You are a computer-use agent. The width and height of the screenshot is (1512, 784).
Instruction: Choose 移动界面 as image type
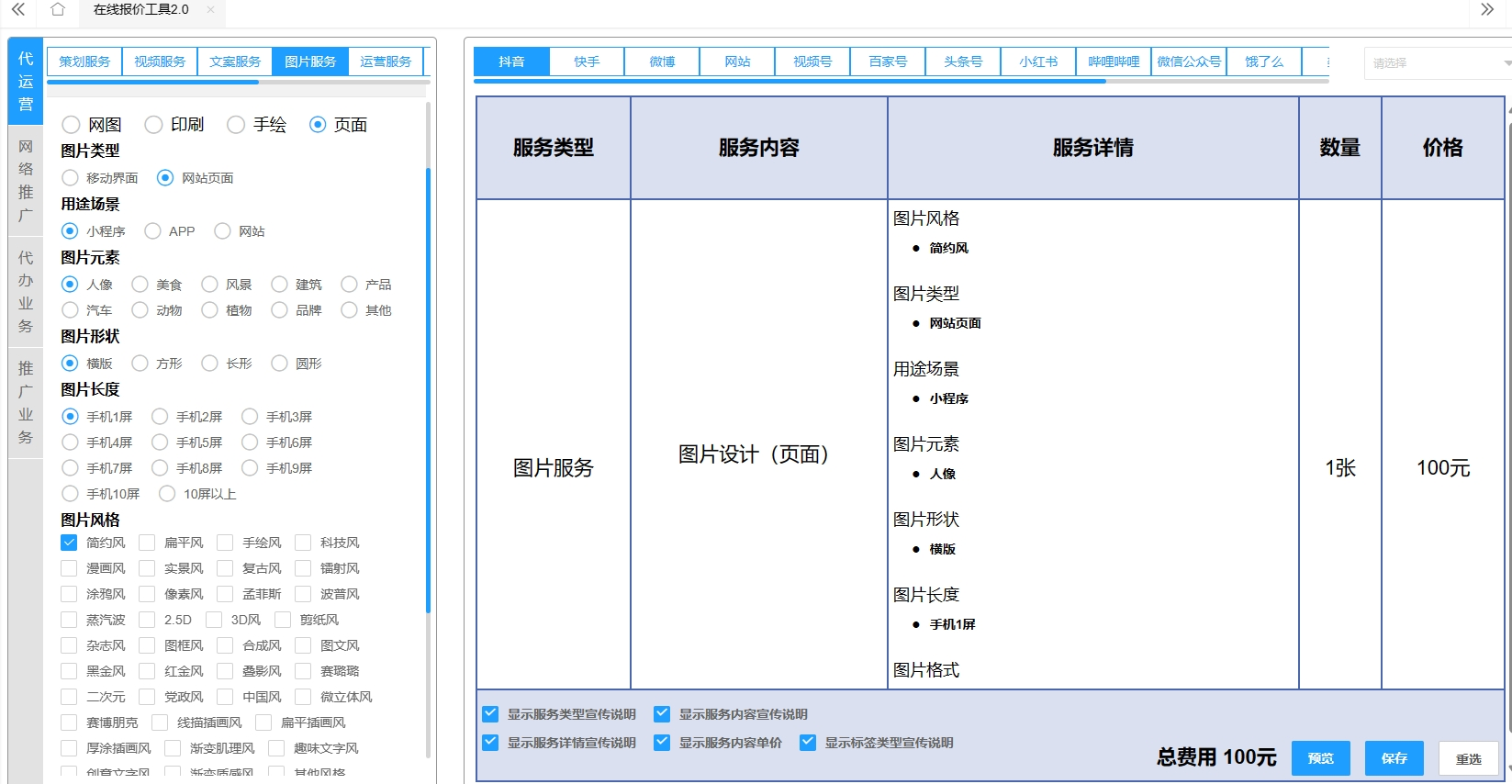tap(71, 178)
